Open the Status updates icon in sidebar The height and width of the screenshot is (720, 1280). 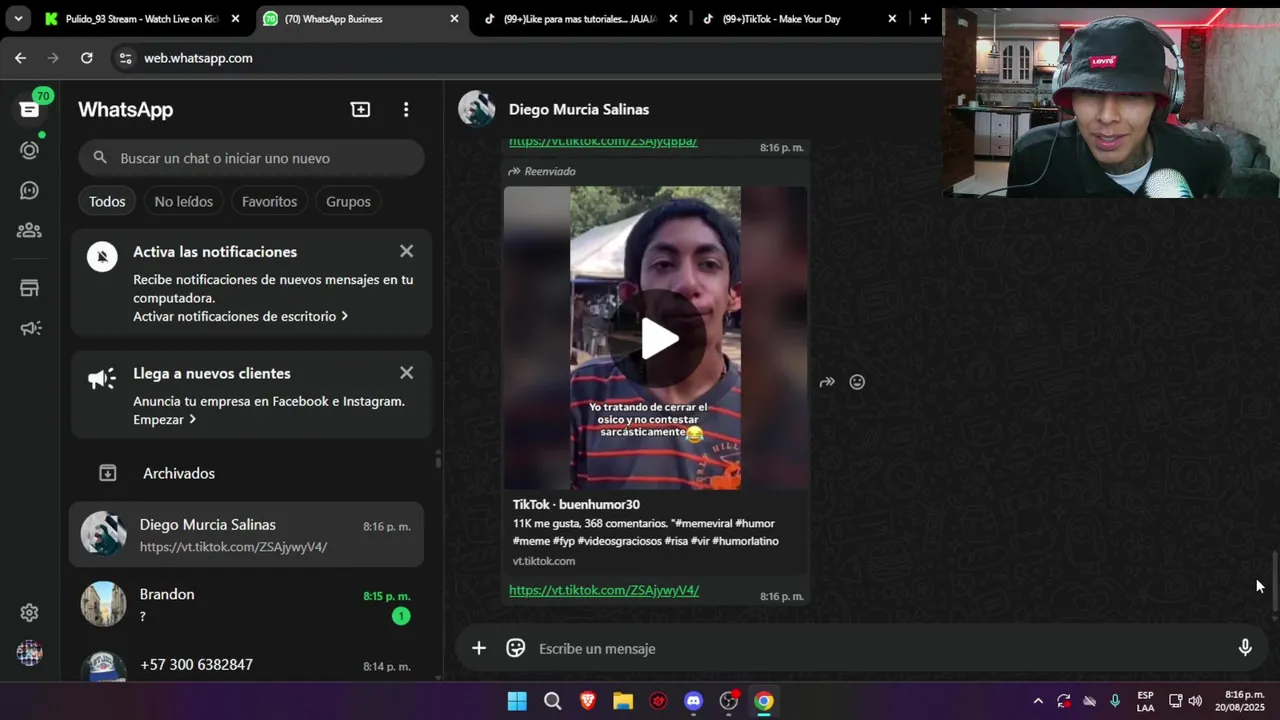(x=30, y=150)
